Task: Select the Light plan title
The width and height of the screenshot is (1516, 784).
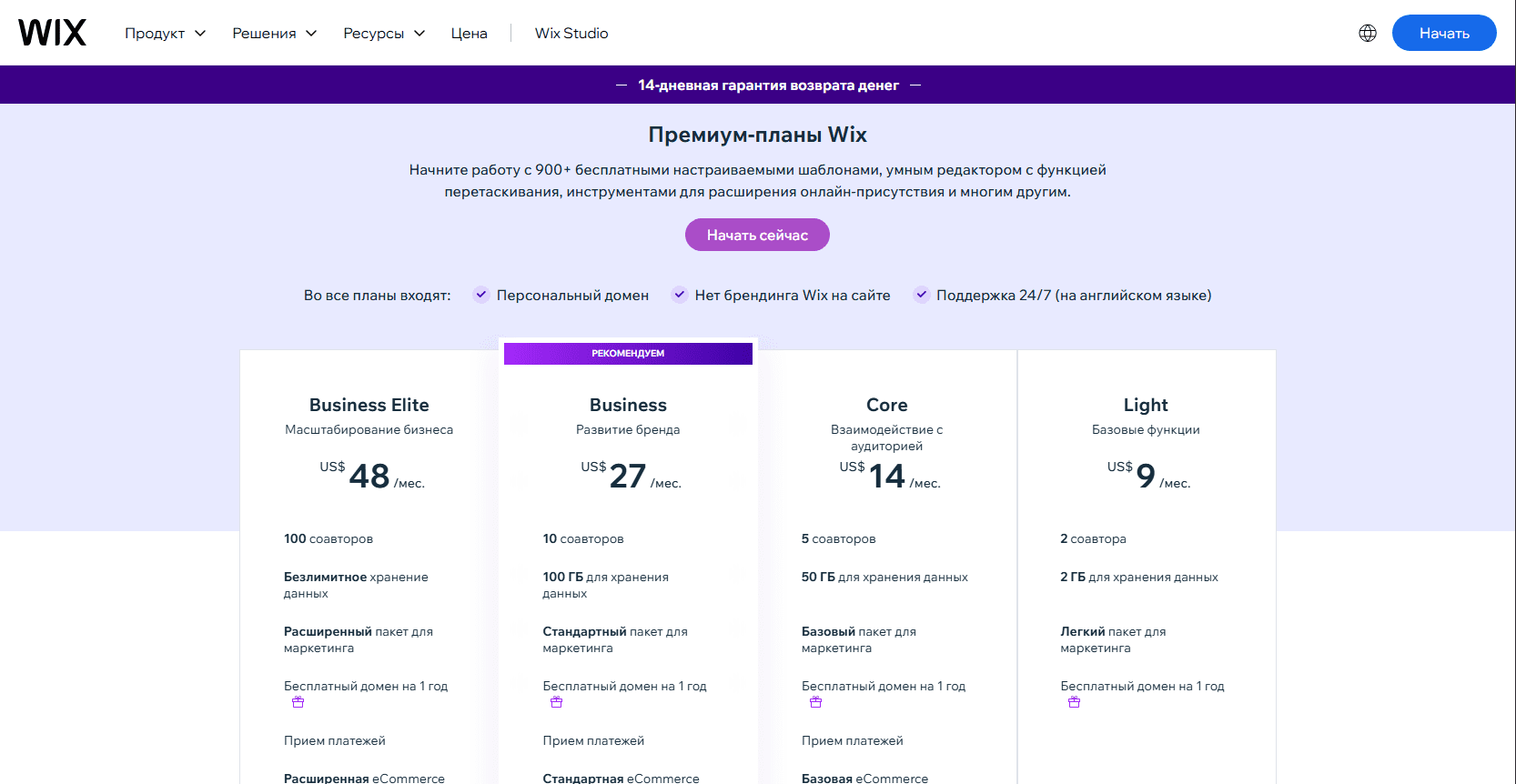Action: 1146,405
